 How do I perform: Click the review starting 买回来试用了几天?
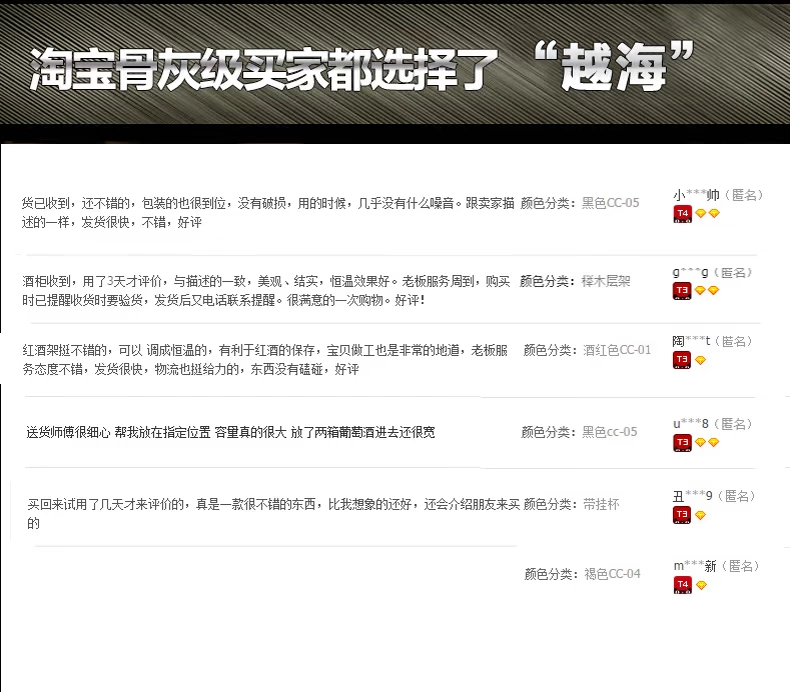tap(274, 514)
